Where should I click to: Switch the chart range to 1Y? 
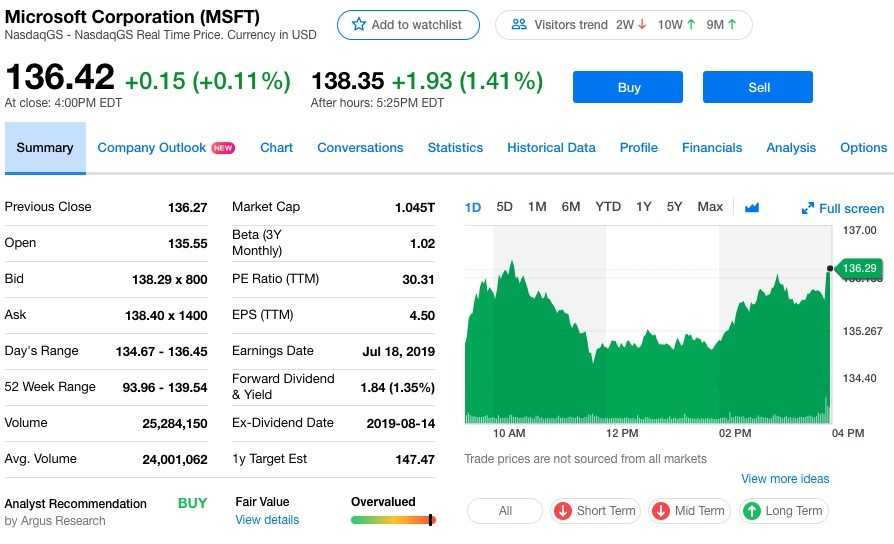coord(644,206)
